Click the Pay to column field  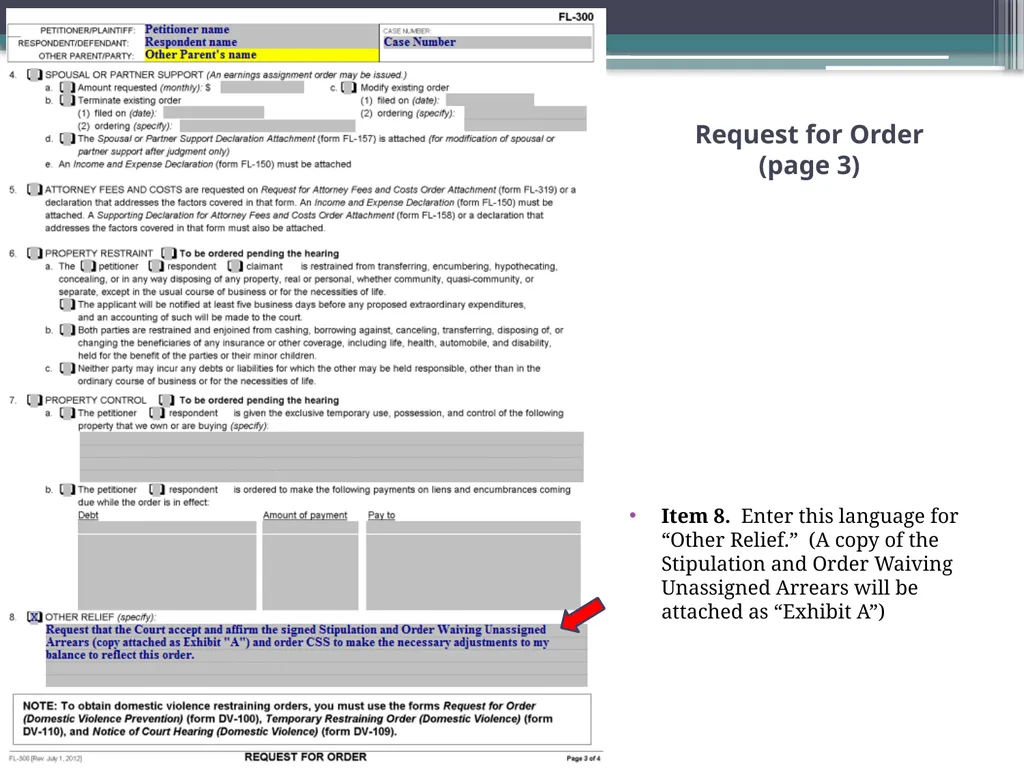click(x=473, y=566)
